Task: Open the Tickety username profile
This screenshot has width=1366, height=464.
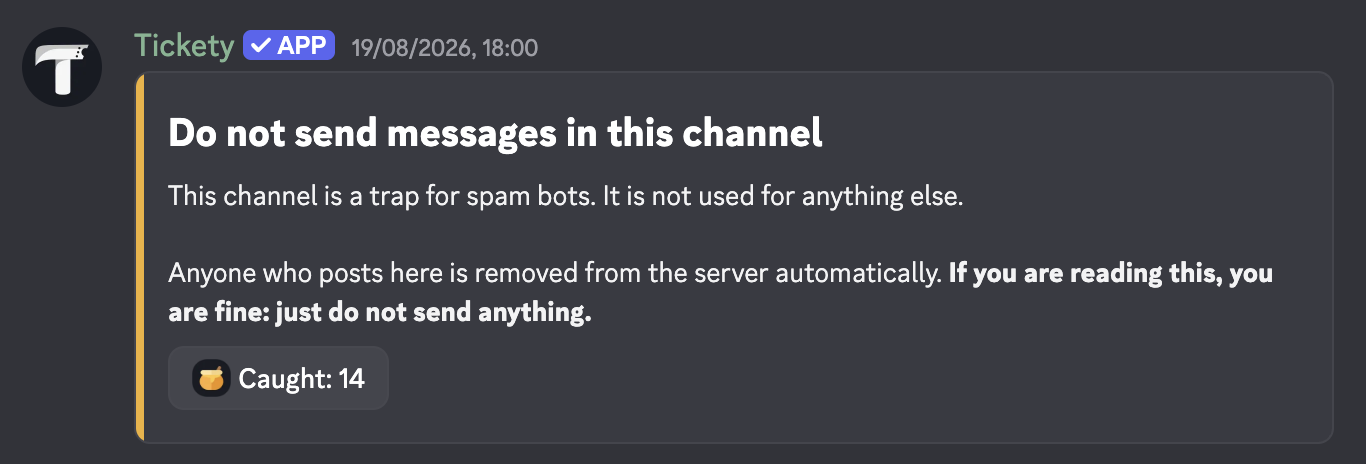Action: pyautogui.click(x=184, y=45)
